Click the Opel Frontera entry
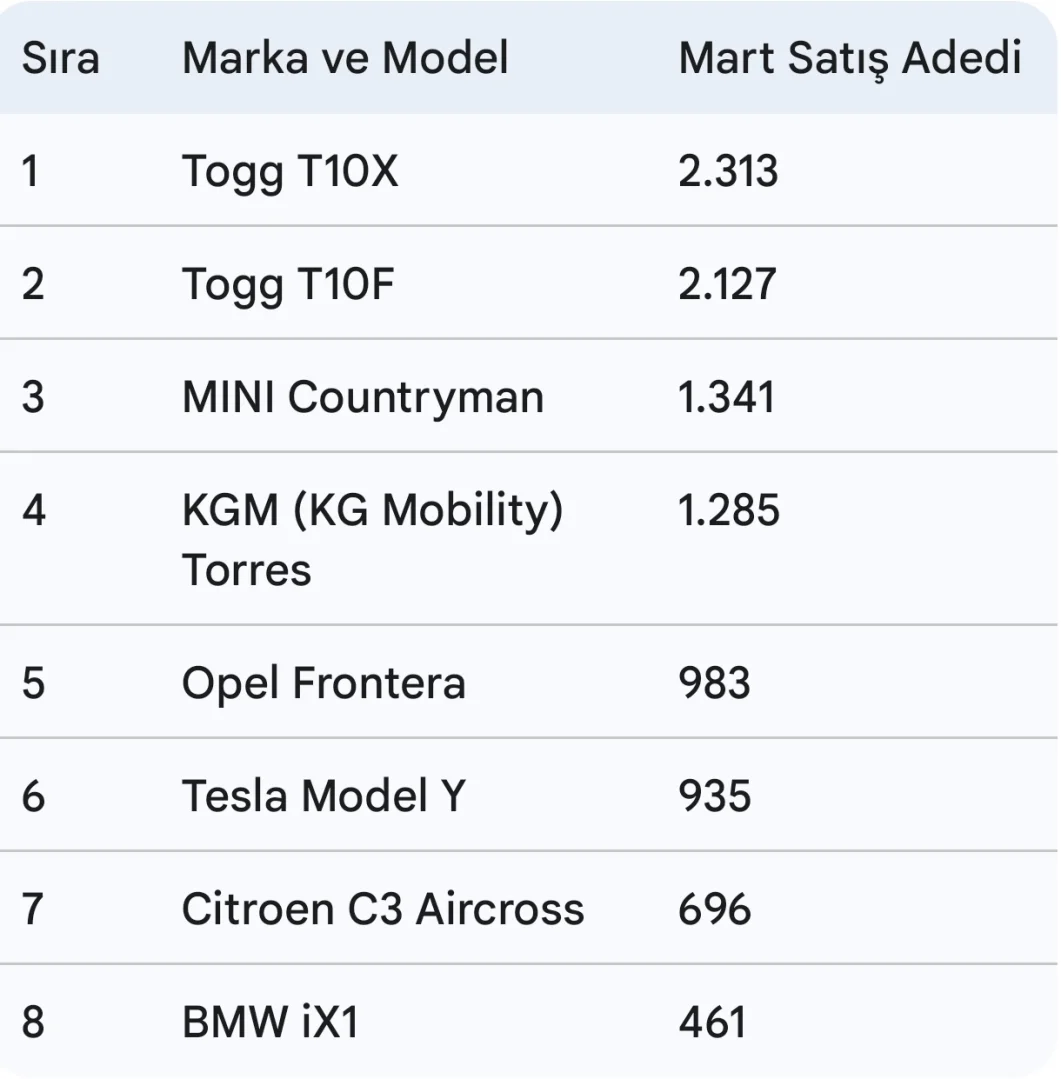Viewport: 1061px width, 1079px height. tap(323, 684)
